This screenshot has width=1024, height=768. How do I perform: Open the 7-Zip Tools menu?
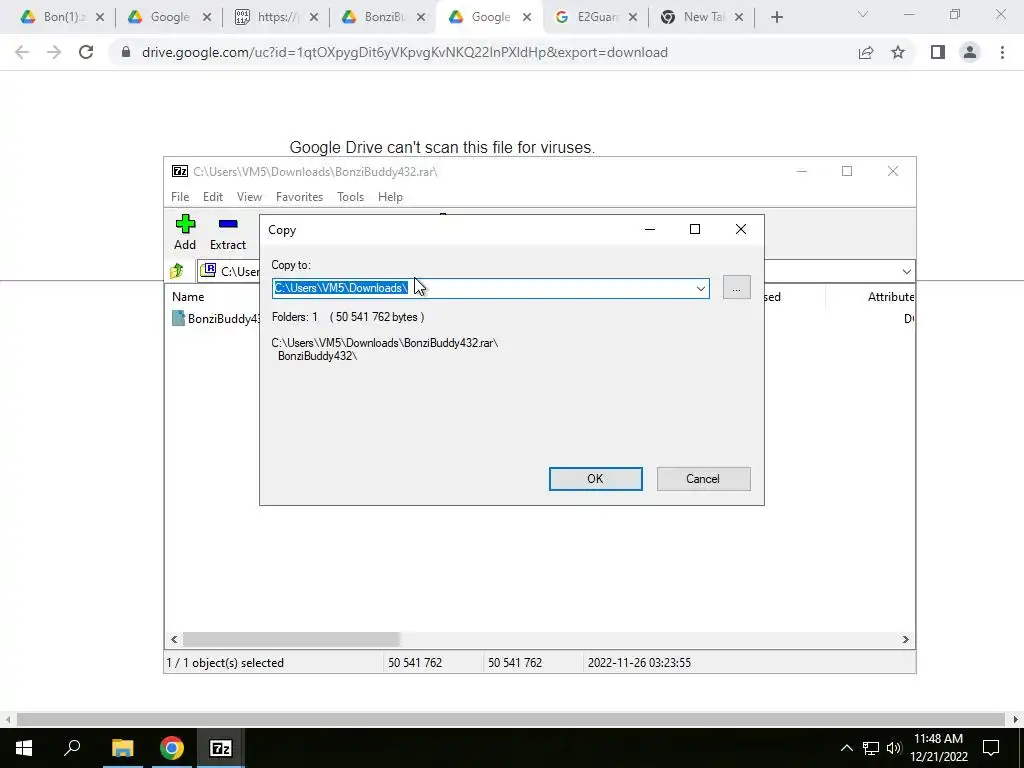click(x=350, y=197)
